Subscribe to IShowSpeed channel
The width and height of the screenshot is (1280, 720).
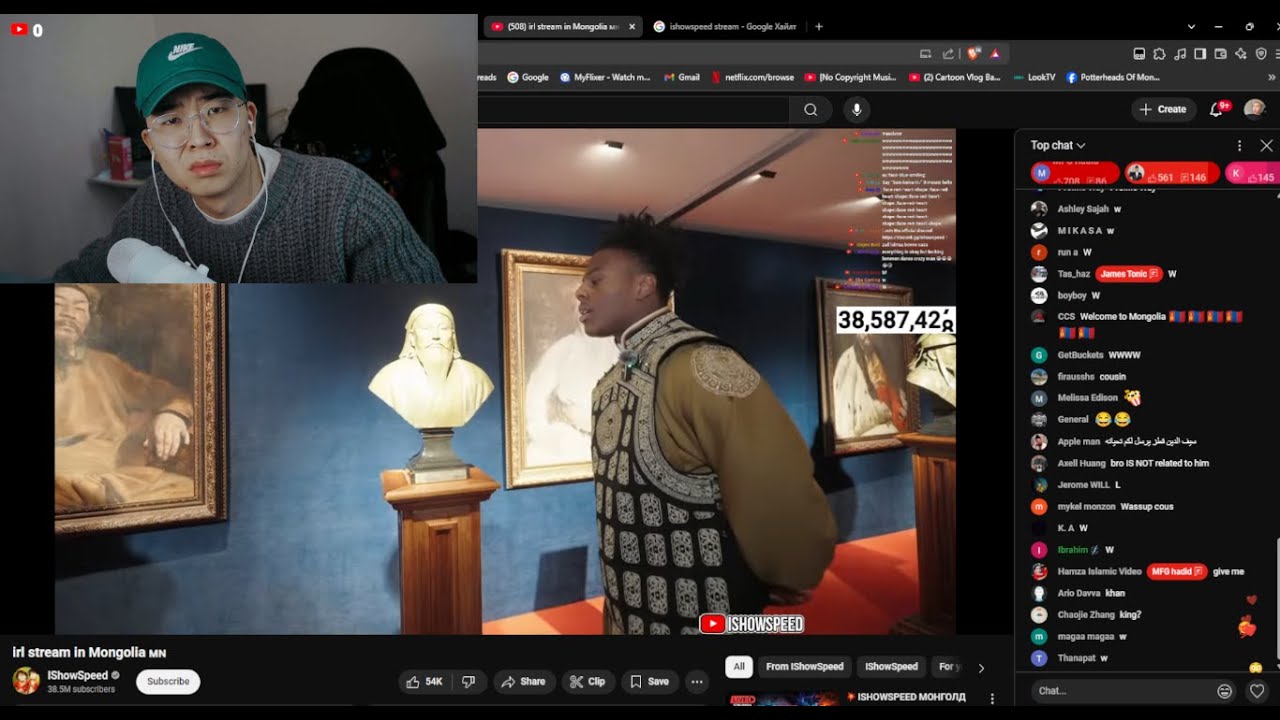click(168, 682)
